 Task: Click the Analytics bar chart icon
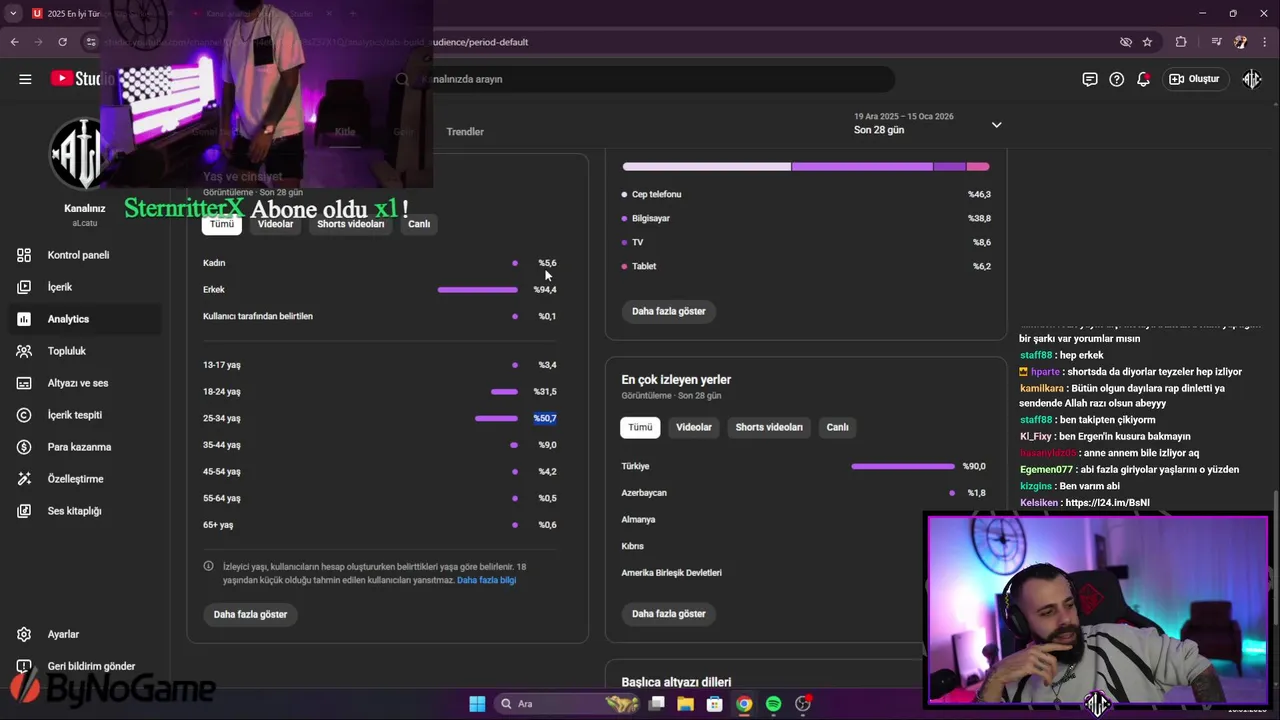click(x=24, y=319)
